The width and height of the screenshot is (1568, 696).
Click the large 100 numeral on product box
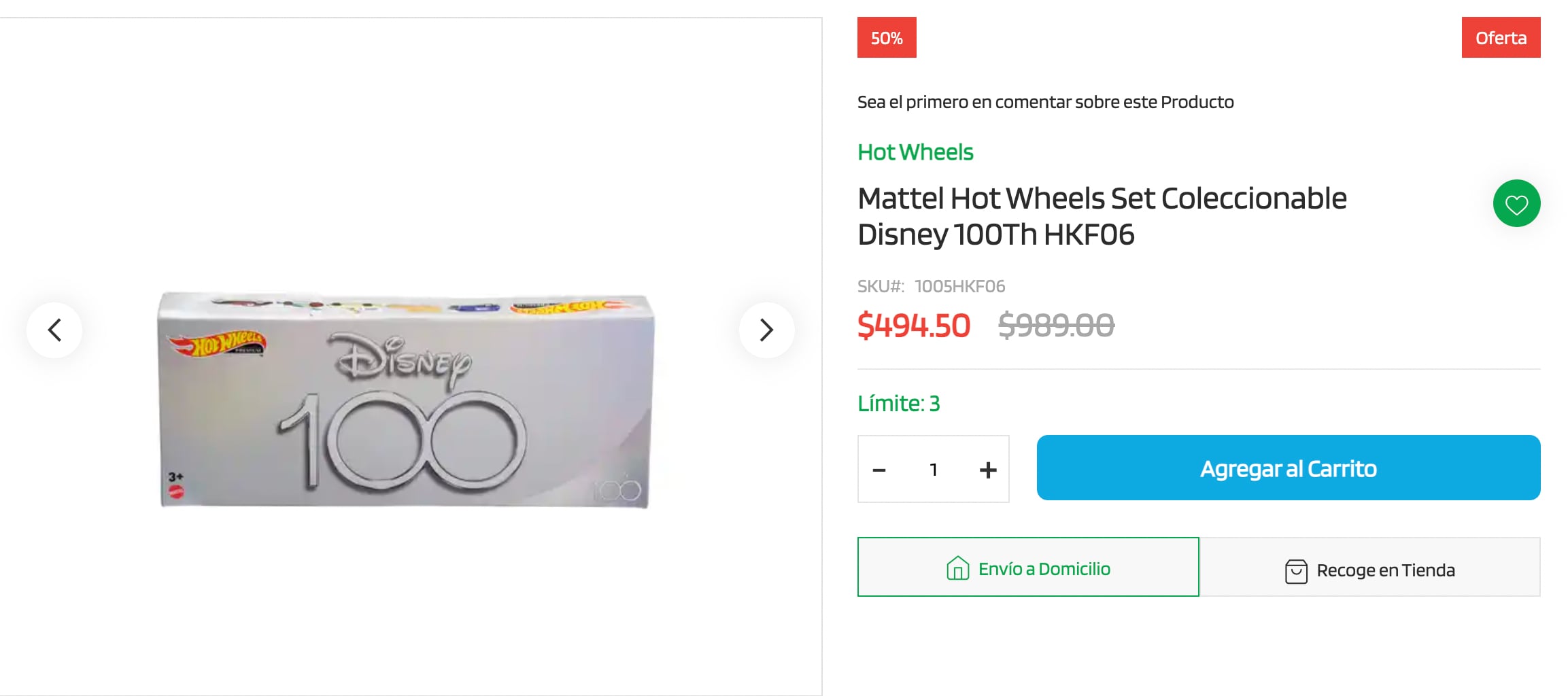point(403,440)
